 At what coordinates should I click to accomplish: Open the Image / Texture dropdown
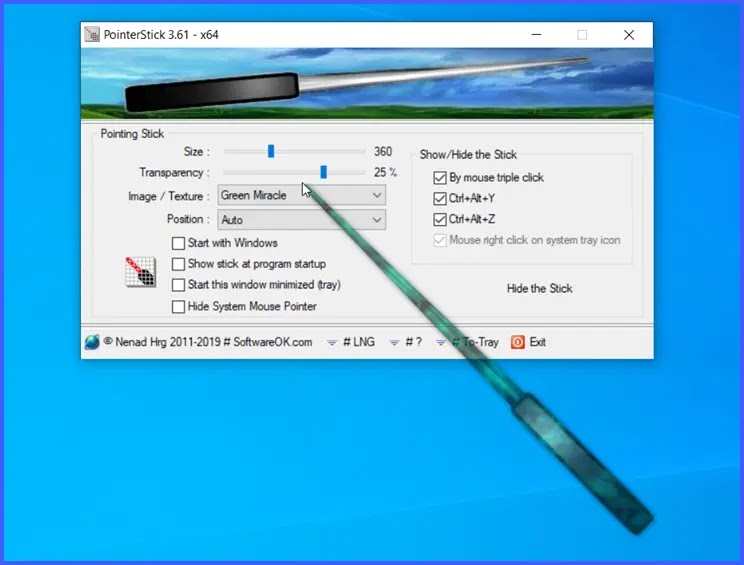point(302,195)
